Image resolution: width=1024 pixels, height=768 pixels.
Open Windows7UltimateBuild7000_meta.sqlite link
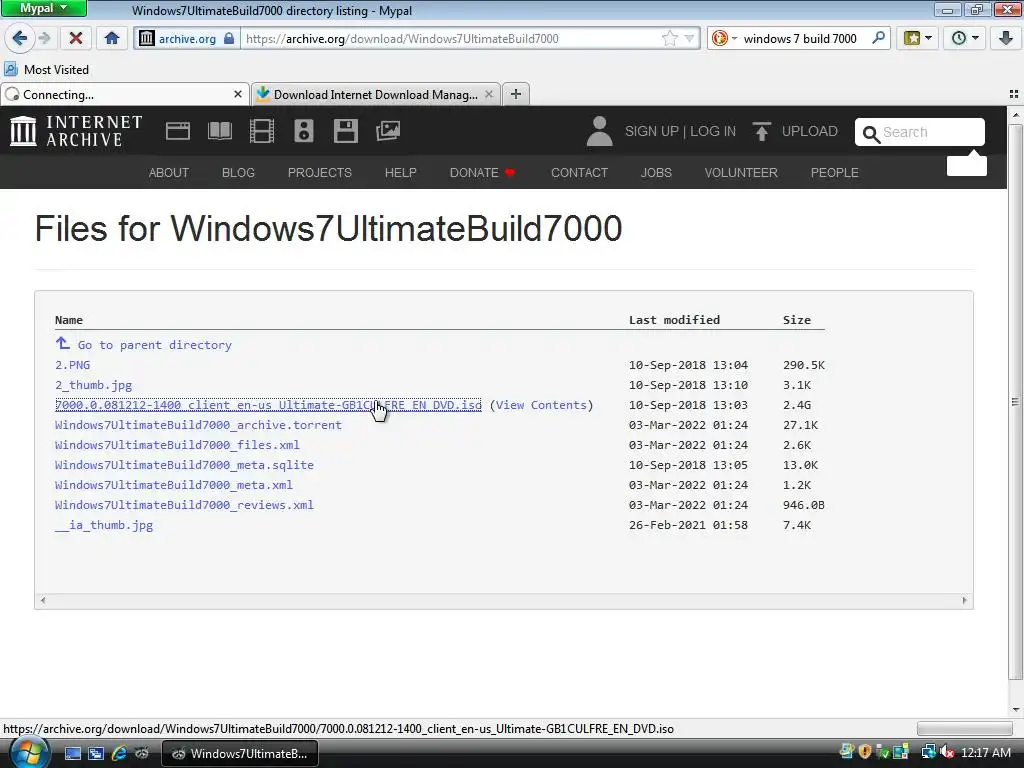click(x=184, y=465)
